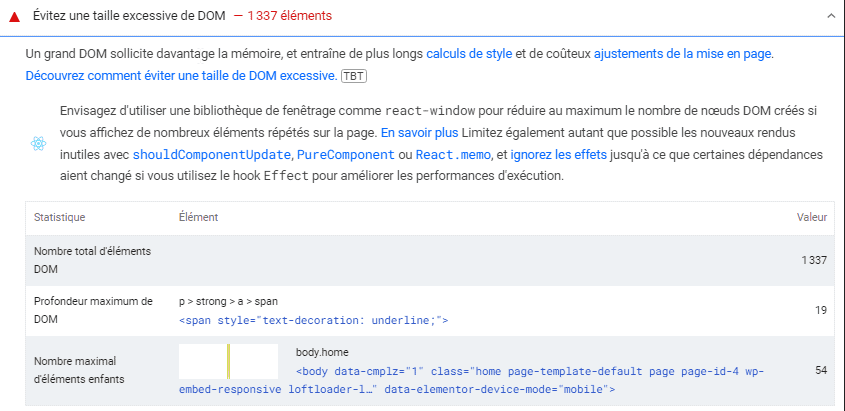Viewport: 845px width, 411px height.
Task: Click the TBT metric badge
Action: coord(353,76)
